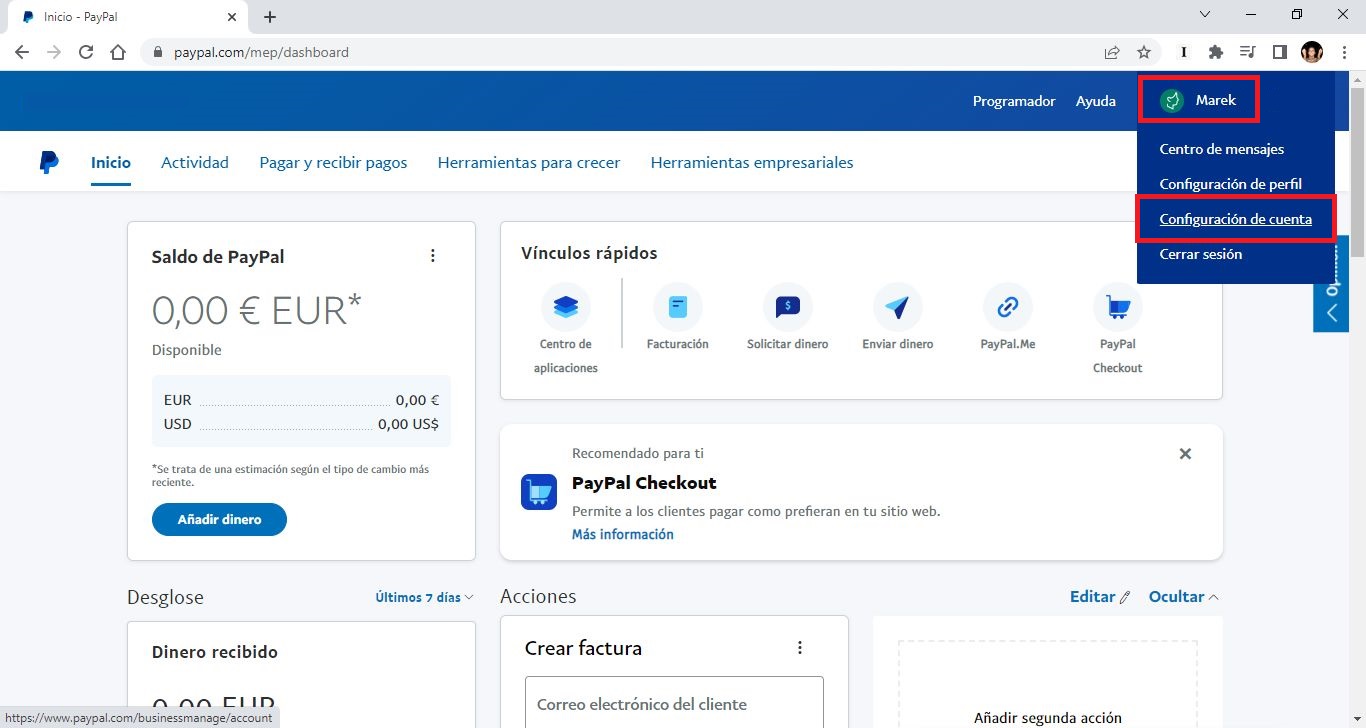Screen dimensions: 1366x728
Task: Click the Enviar dinero paper plane icon
Action: click(x=898, y=308)
